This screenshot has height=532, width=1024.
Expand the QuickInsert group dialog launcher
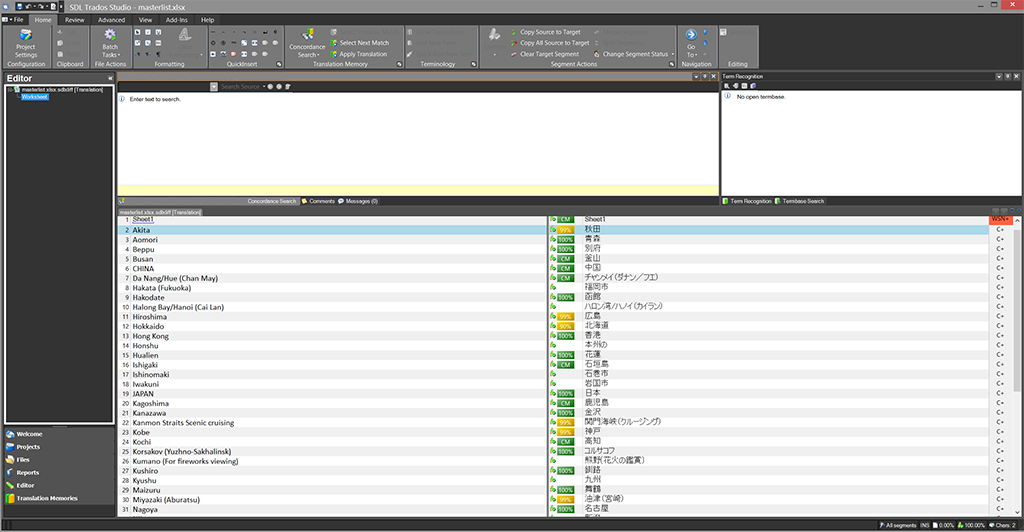point(278,65)
